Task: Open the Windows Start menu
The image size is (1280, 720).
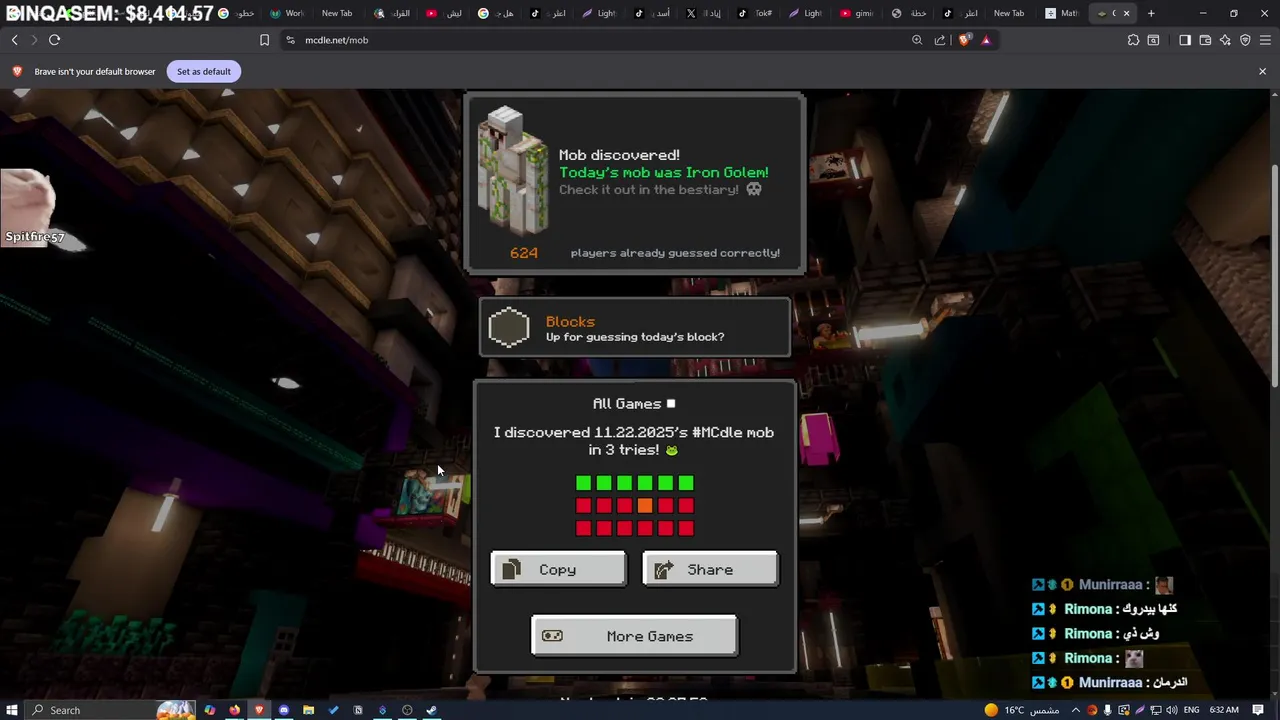Action: point(12,710)
